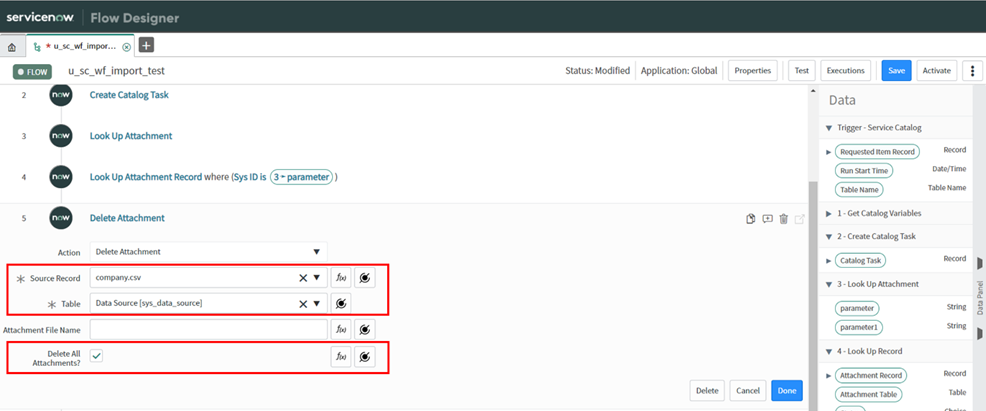Click the step 2 Now icon
This screenshot has height=411, width=986.
coord(61,95)
